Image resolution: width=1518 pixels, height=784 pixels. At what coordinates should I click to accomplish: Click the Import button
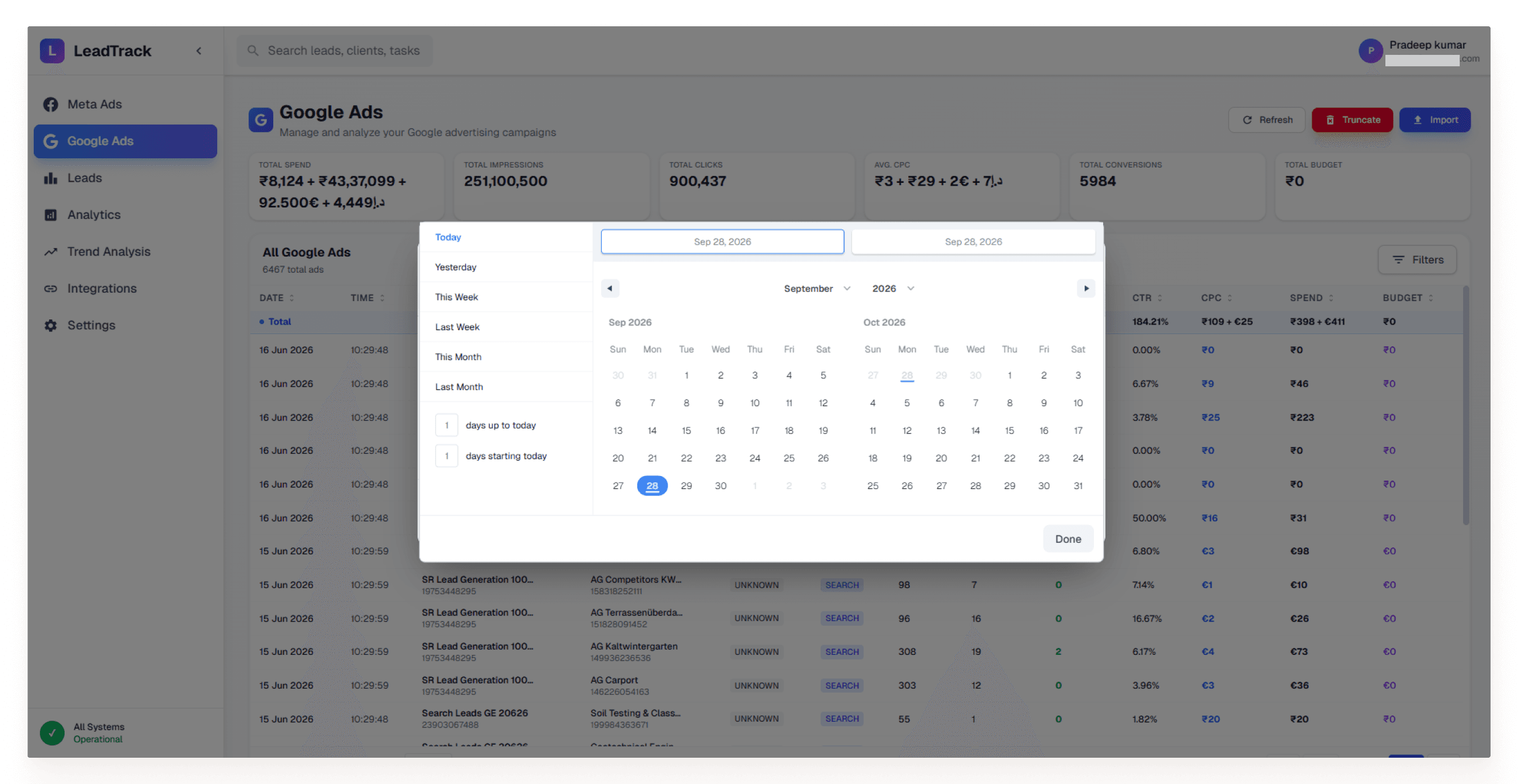[1435, 120]
